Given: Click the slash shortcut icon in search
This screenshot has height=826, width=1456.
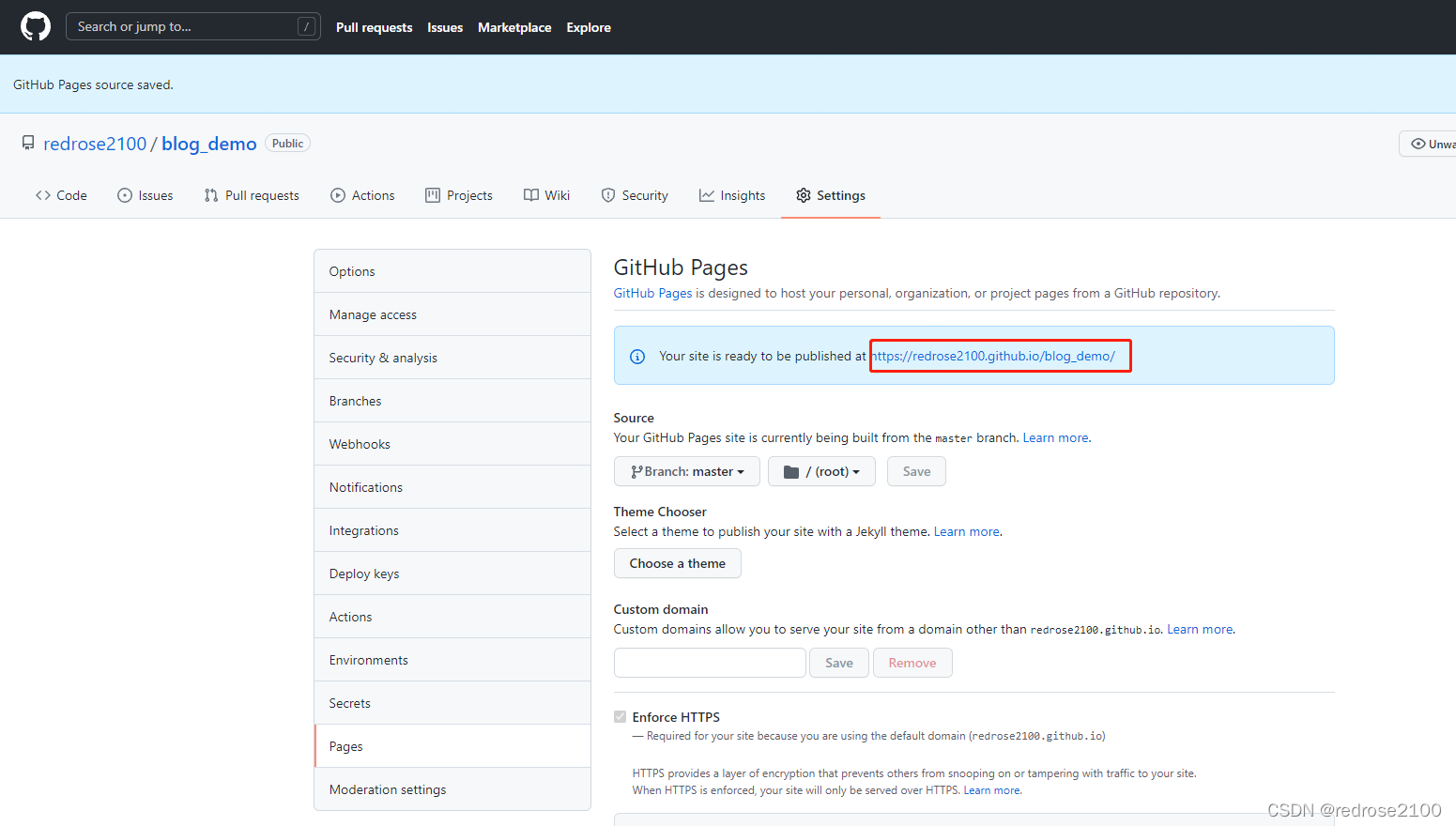Looking at the screenshot, I should click(x=306, y=27).
